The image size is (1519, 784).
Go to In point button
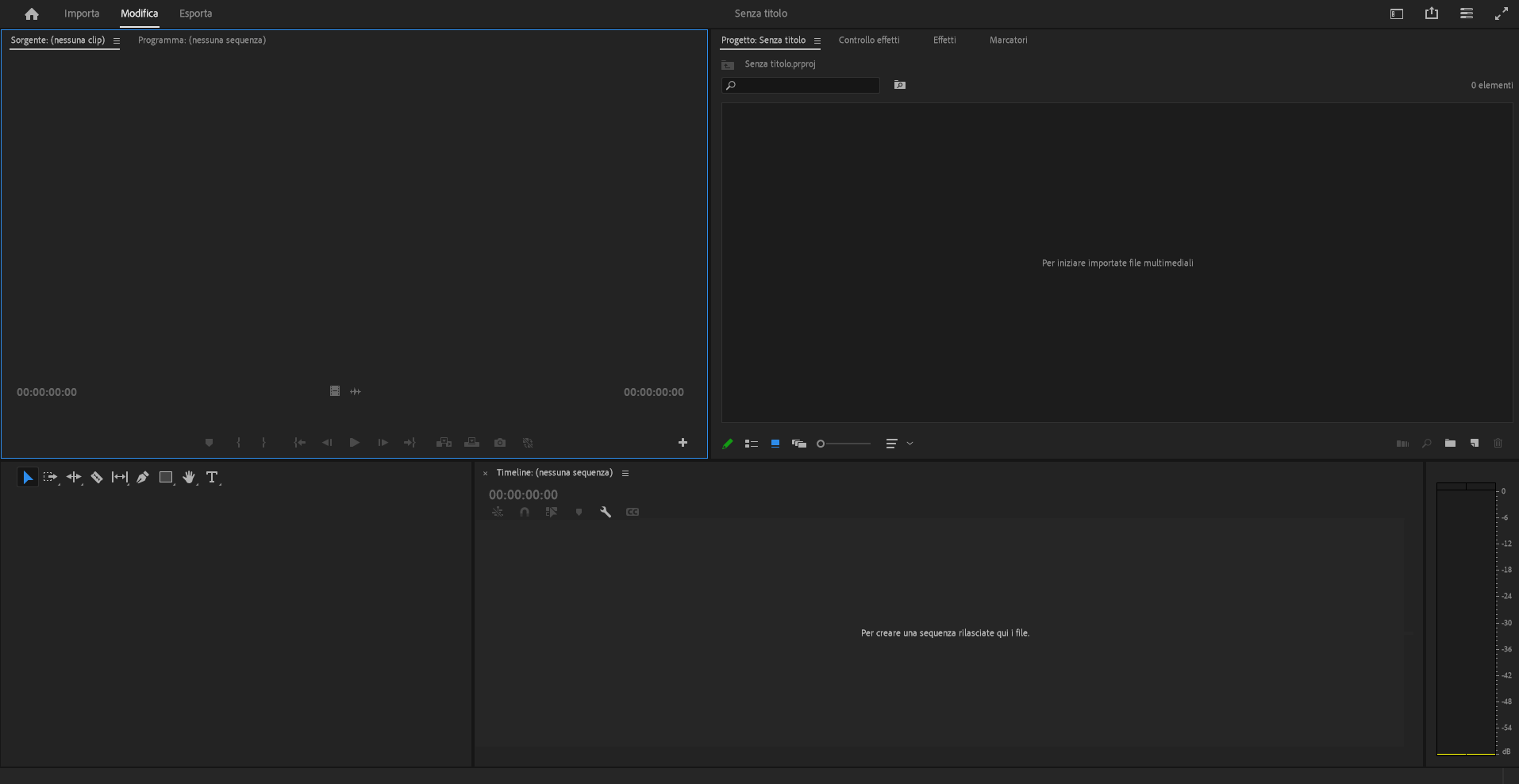300,443
